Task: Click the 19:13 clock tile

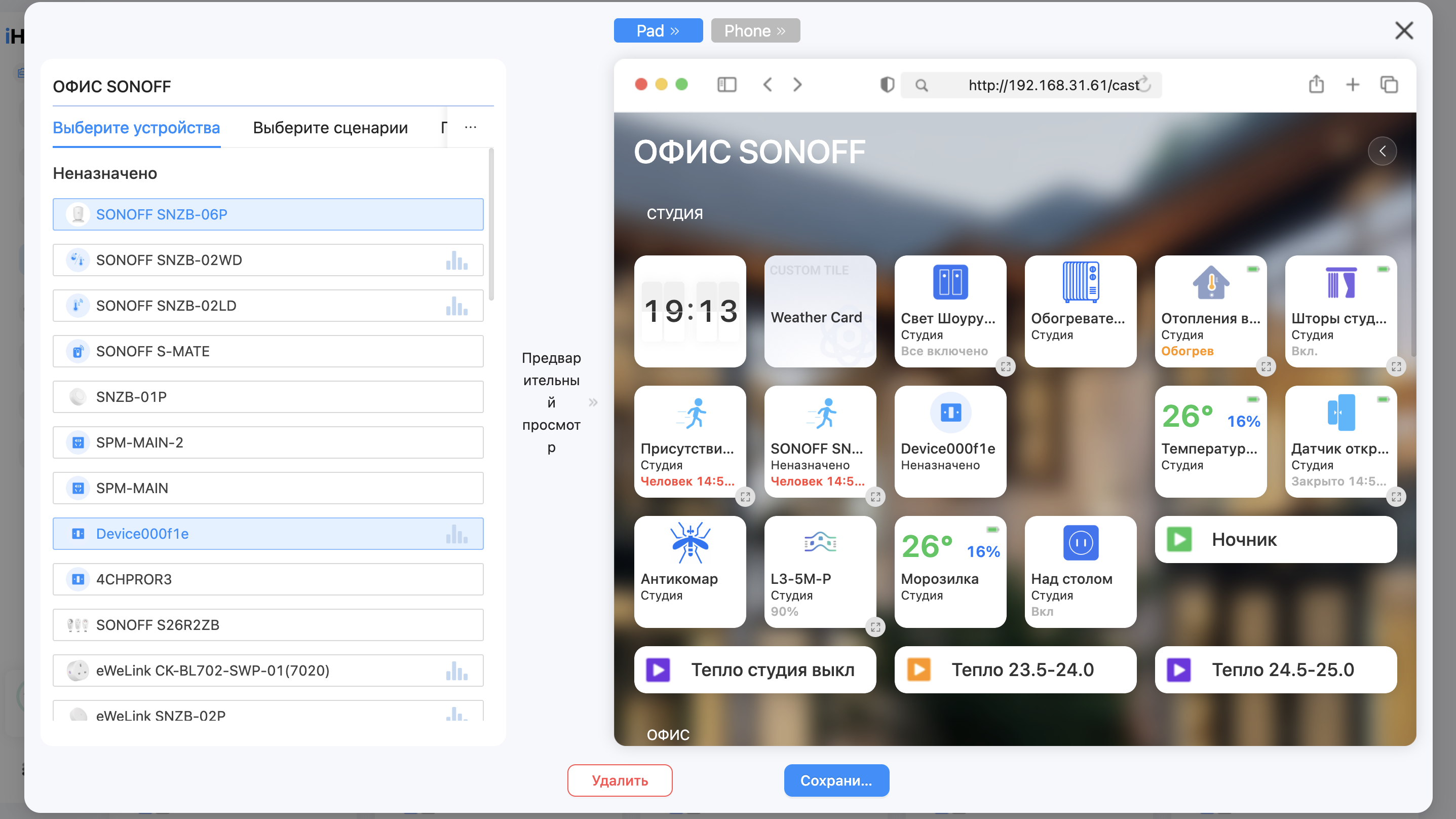Action: point(690,312)
